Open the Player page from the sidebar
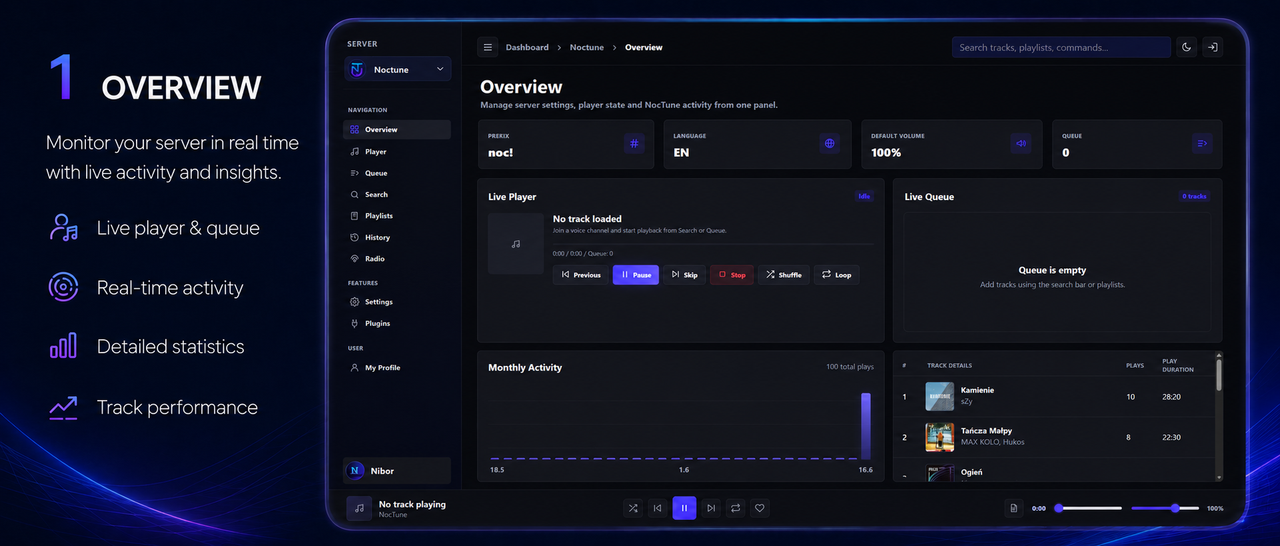This screenshot has width=1280, height=546. click(x=397, y=152)
